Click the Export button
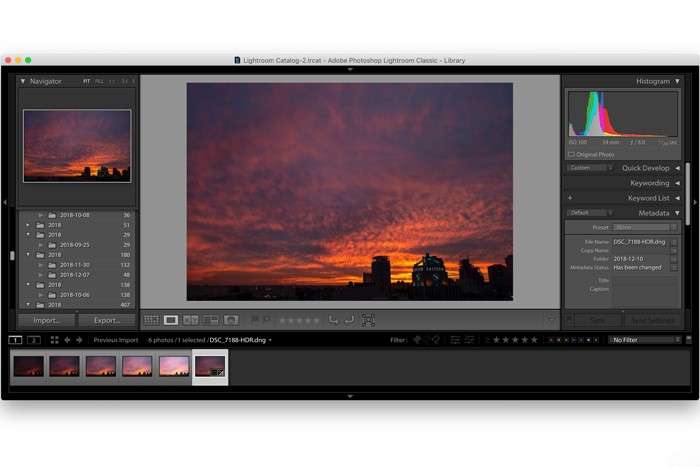The image size is (700, 467). pyautogui.click(x=107, y=320)
